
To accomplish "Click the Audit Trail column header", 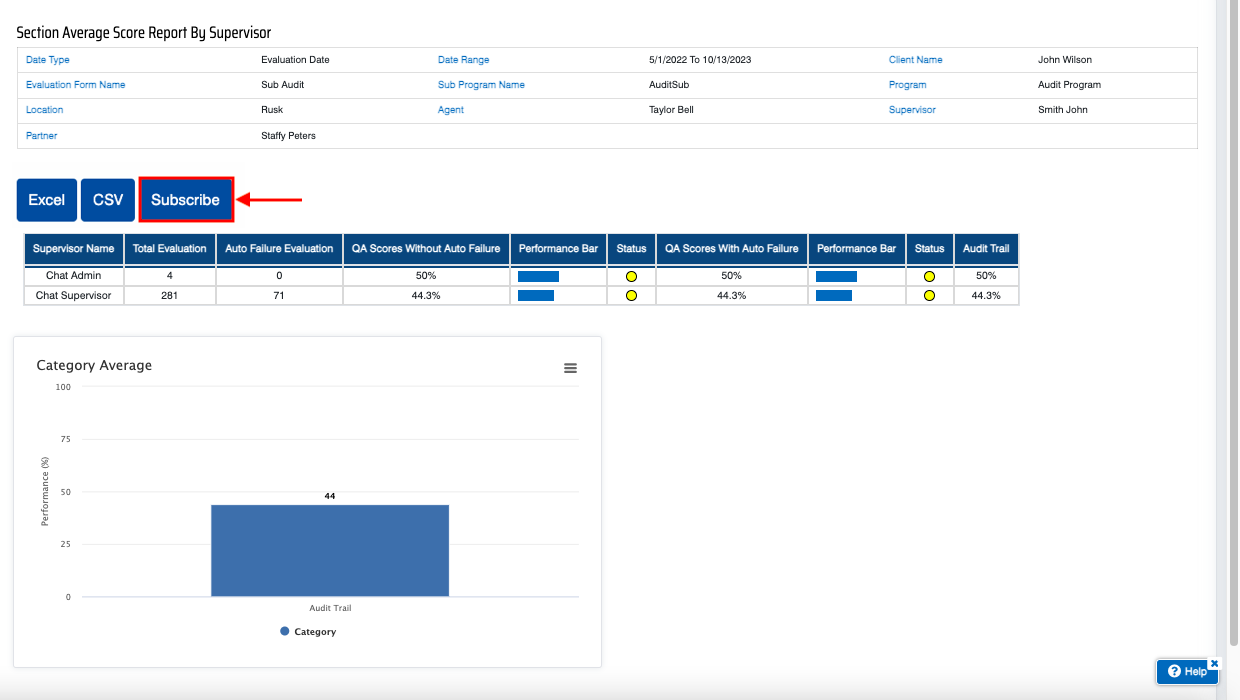I will click(986, 249).
